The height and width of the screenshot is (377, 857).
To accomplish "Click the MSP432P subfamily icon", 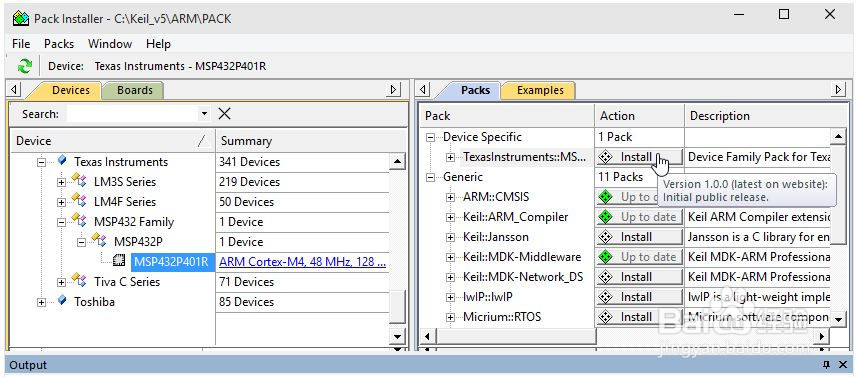I will coord(99,241).
